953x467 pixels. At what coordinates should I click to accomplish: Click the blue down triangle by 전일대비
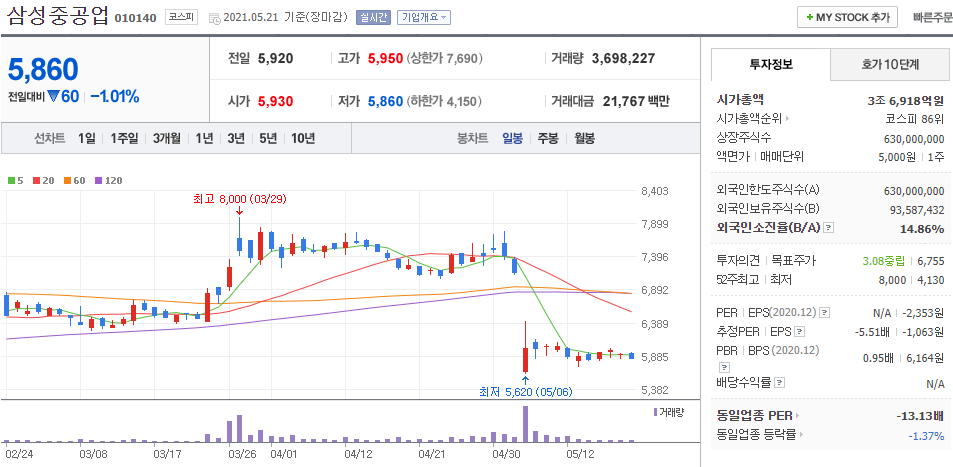(52, 97)
